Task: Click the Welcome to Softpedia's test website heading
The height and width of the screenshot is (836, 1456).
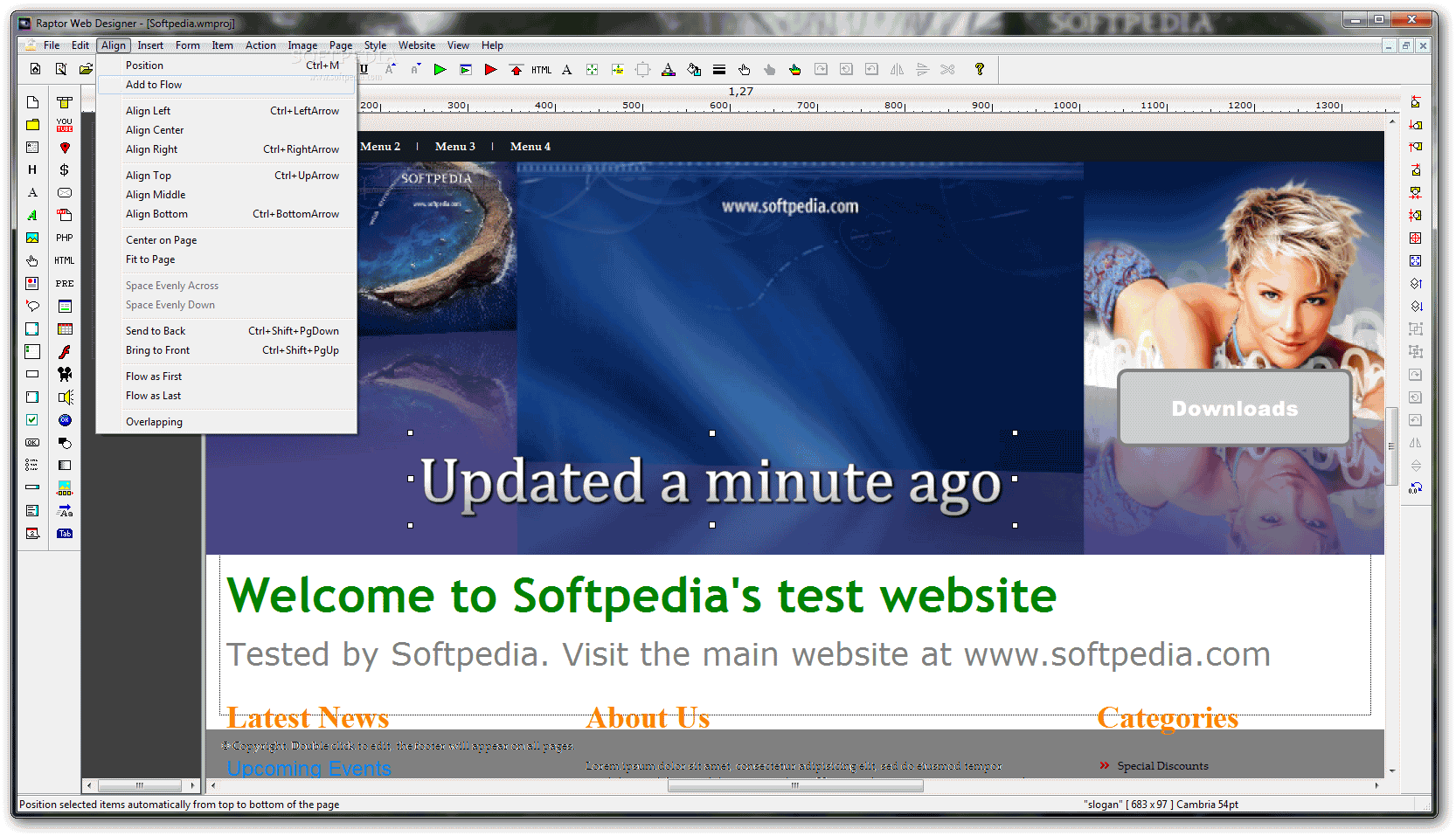Action: tap(641, 597)
